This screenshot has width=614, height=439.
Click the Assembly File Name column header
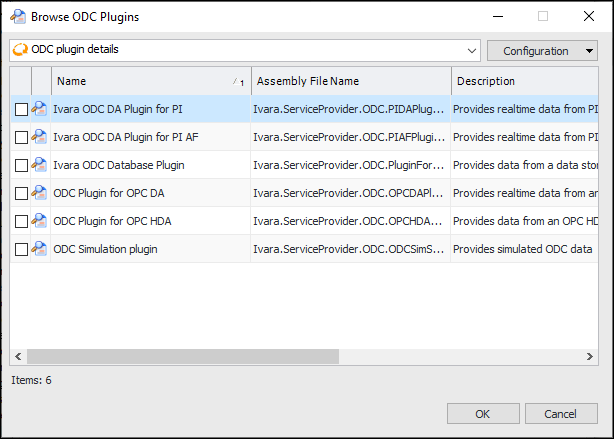(350, 81)
